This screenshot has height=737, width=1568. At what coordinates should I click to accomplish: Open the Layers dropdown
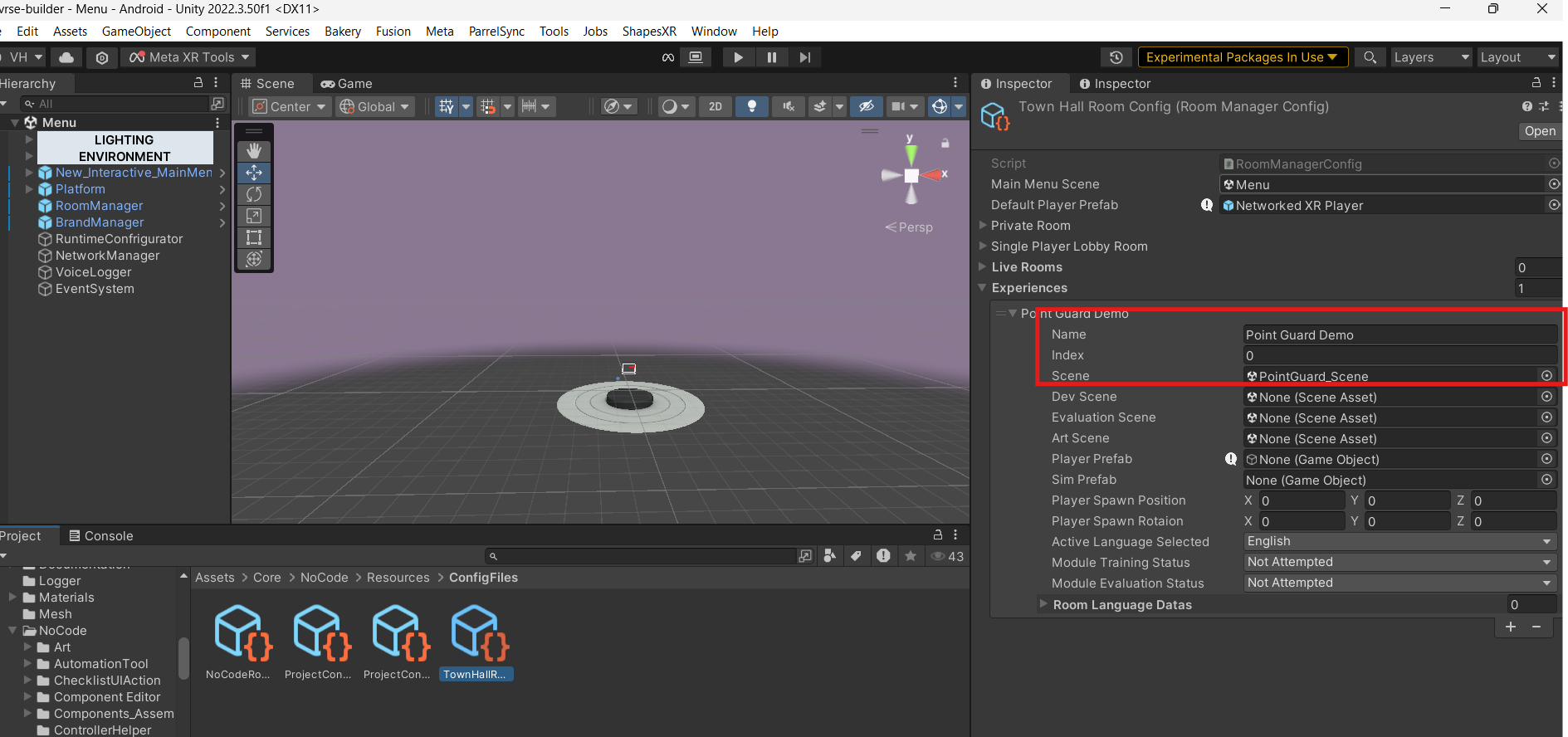point(1431,57)
